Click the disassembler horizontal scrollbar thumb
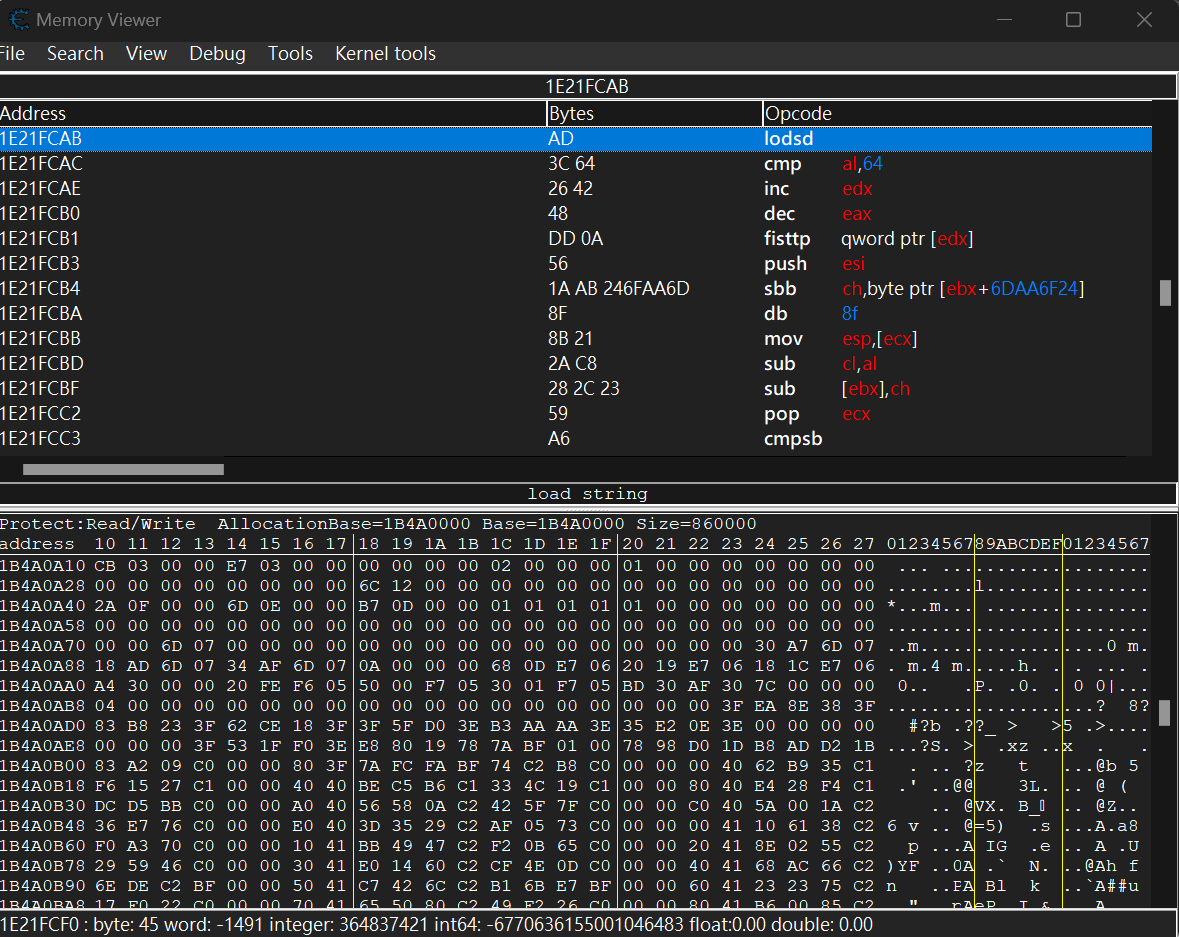The height and width of the screenshot is (937, 1179). [123, 469]
